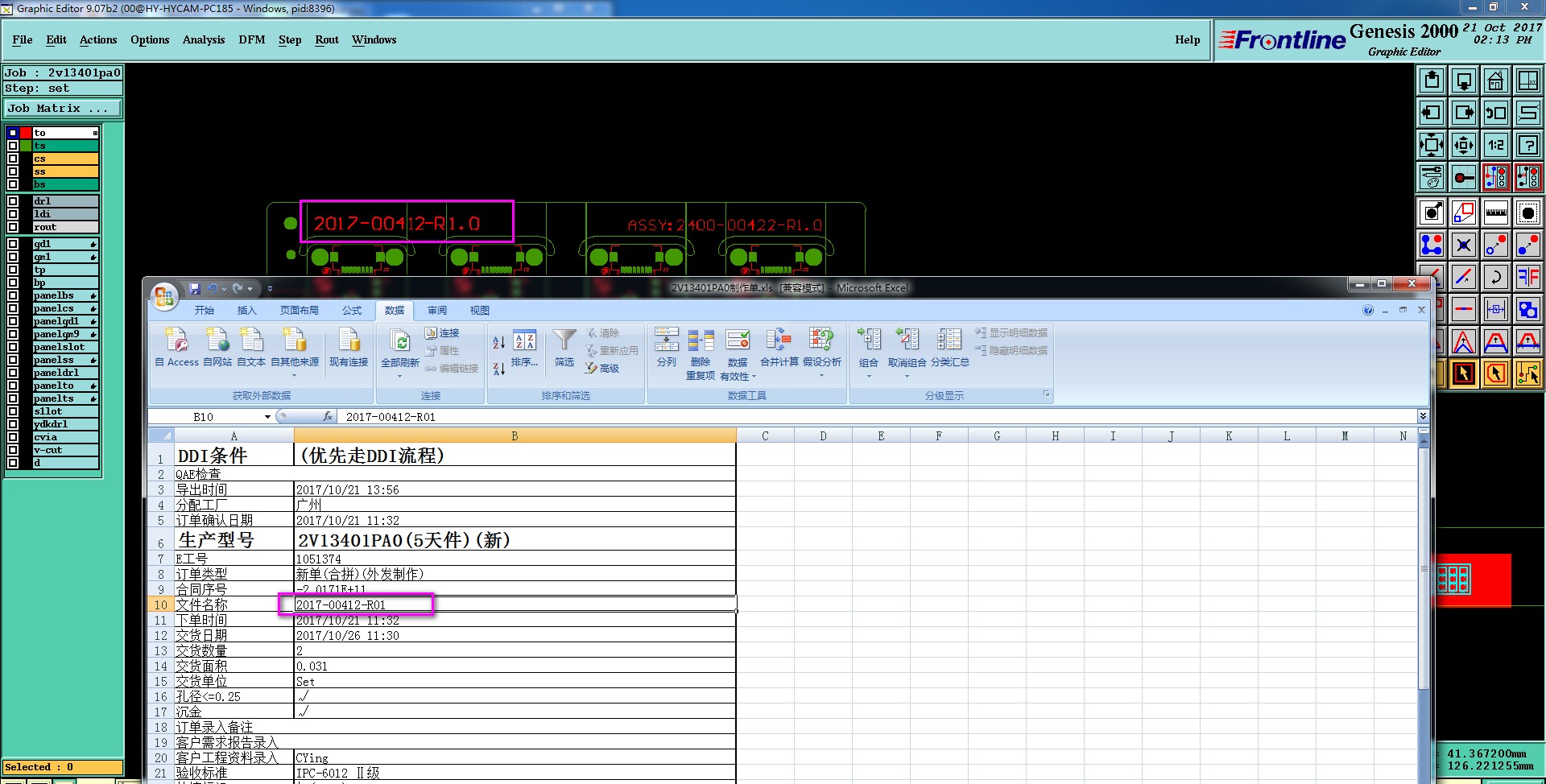Click the Help button in Genesis

(1187, 39)
